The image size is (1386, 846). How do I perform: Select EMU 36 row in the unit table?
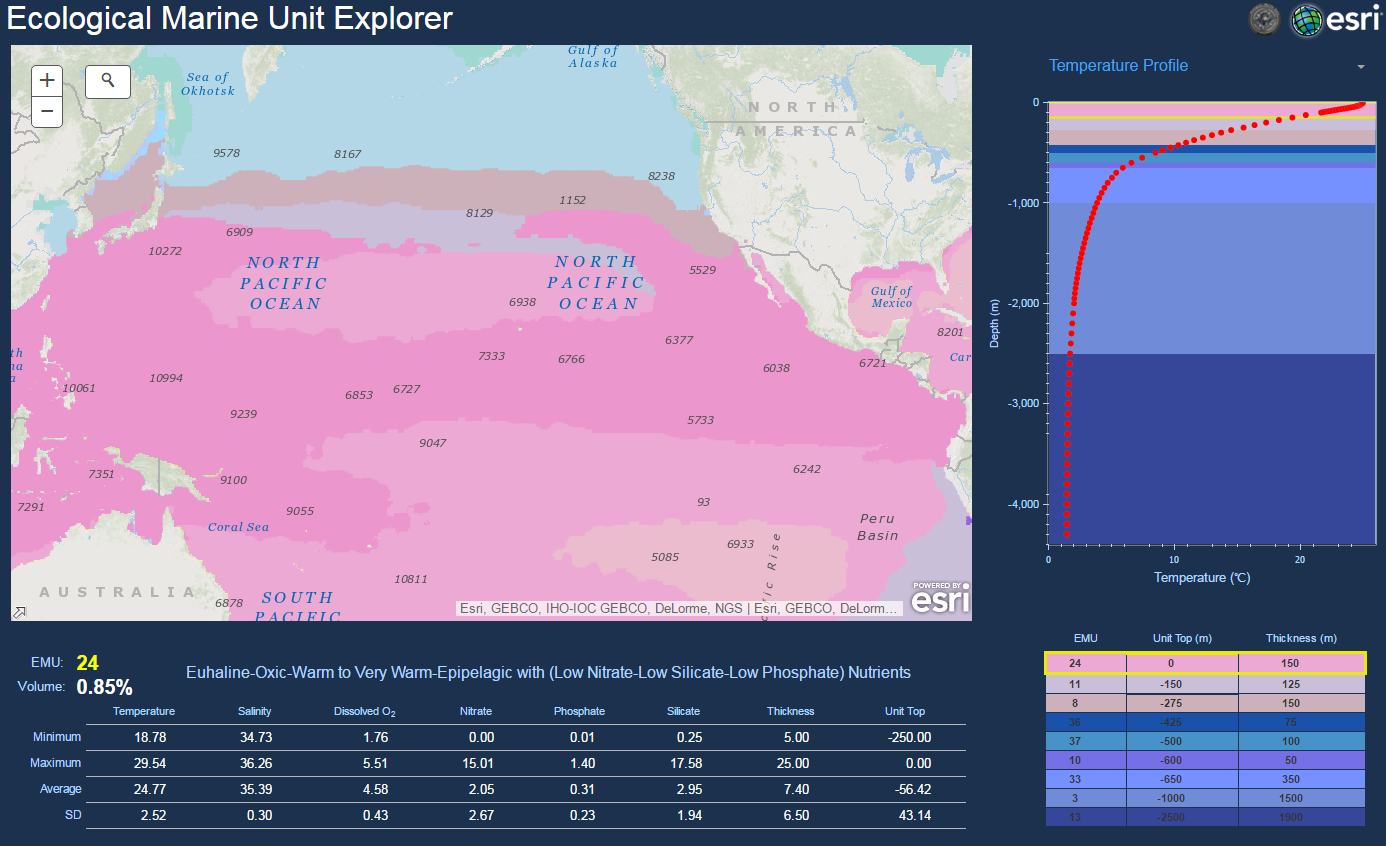point(1205,722)
